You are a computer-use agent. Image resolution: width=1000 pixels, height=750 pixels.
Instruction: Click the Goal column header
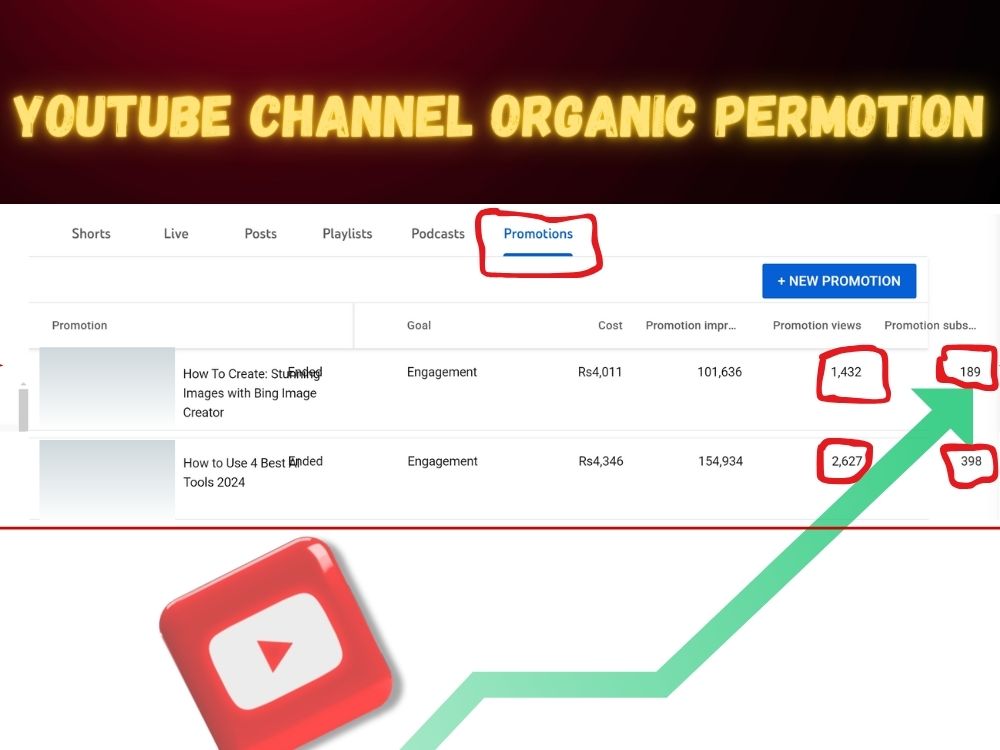pos(419,325)
